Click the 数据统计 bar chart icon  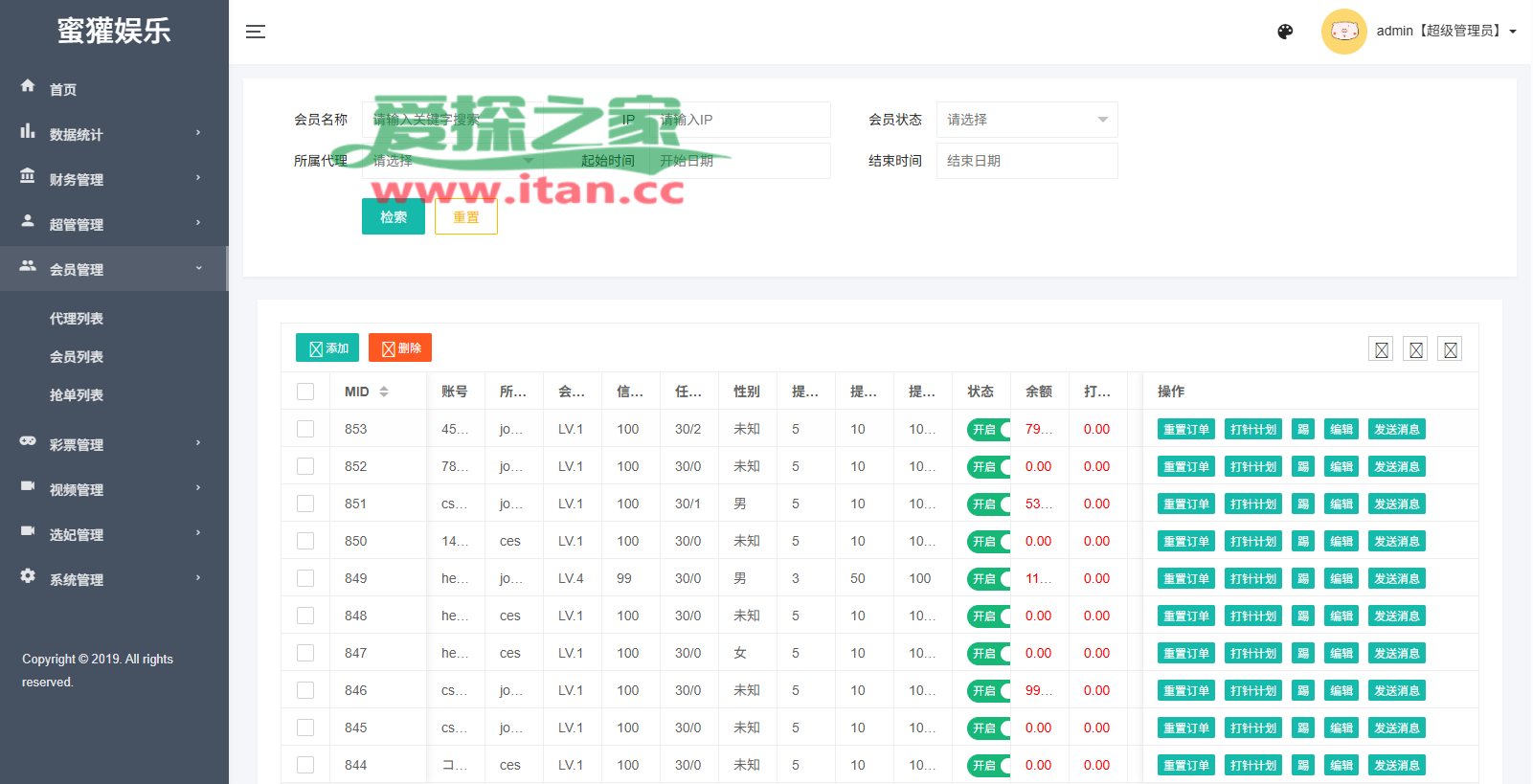click(x=28, y=131)
